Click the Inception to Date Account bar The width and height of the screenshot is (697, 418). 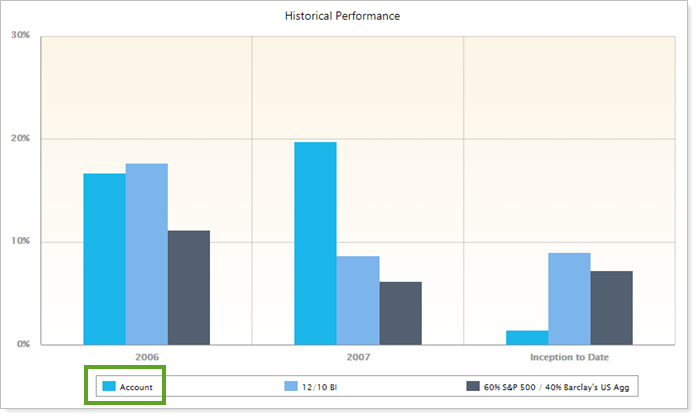click(526, 338)
